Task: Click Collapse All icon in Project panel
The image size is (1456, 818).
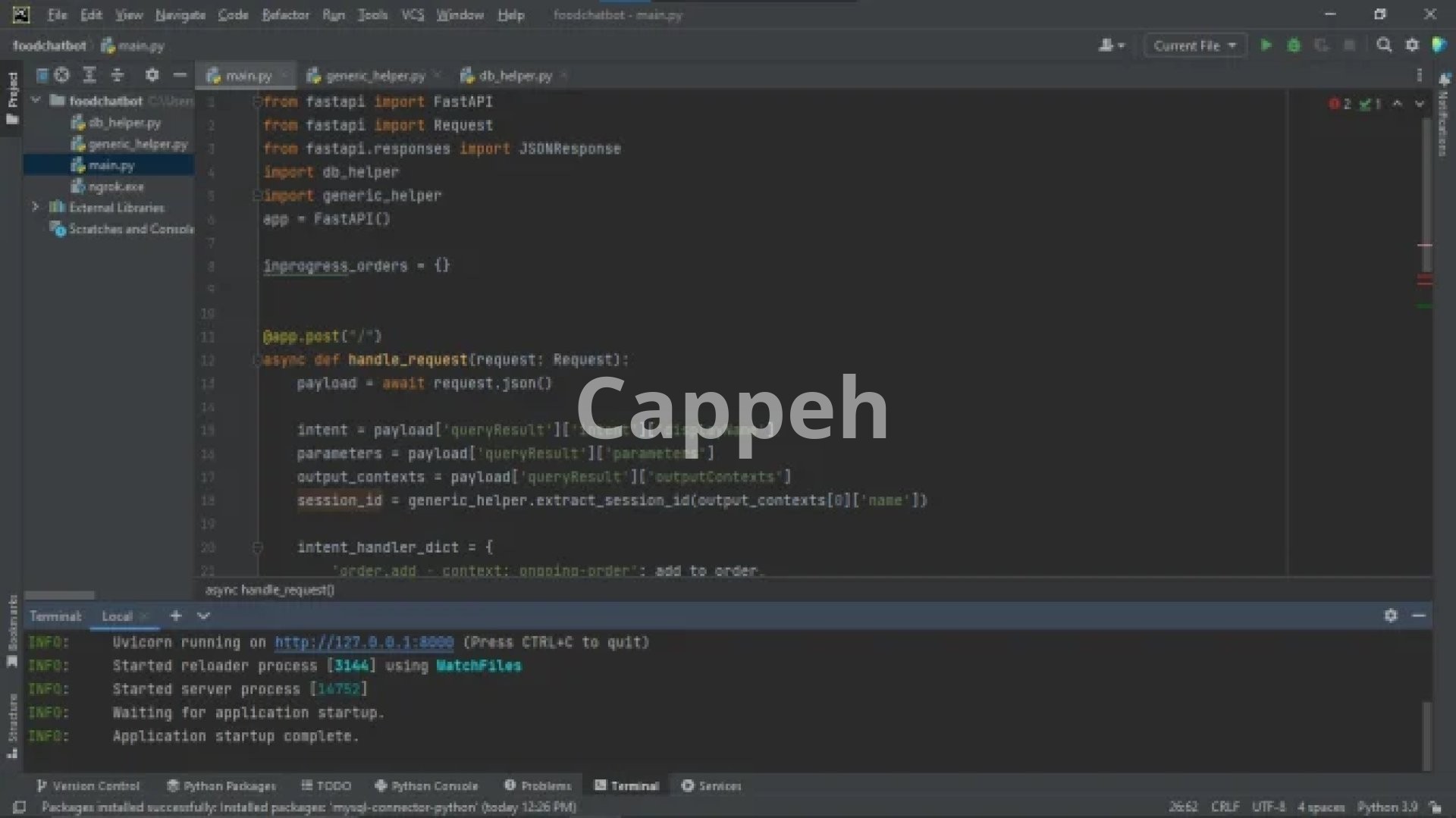Action: pos(117,75)
